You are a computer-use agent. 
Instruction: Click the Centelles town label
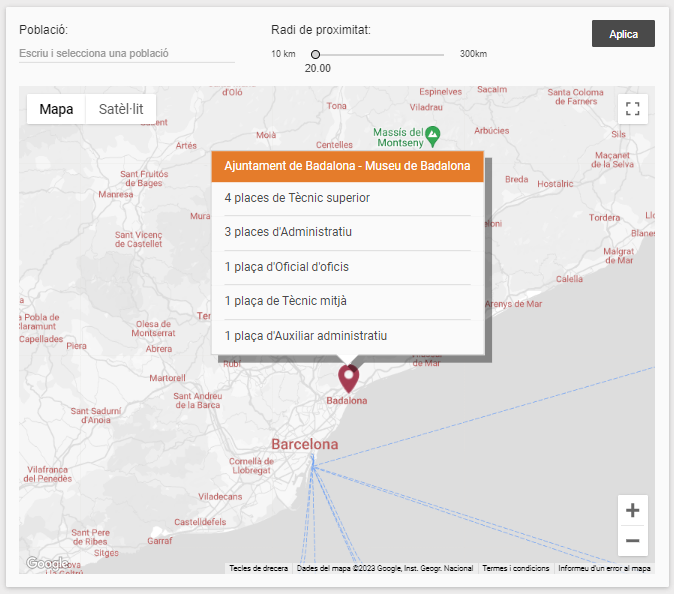click(x=334, y=145)
